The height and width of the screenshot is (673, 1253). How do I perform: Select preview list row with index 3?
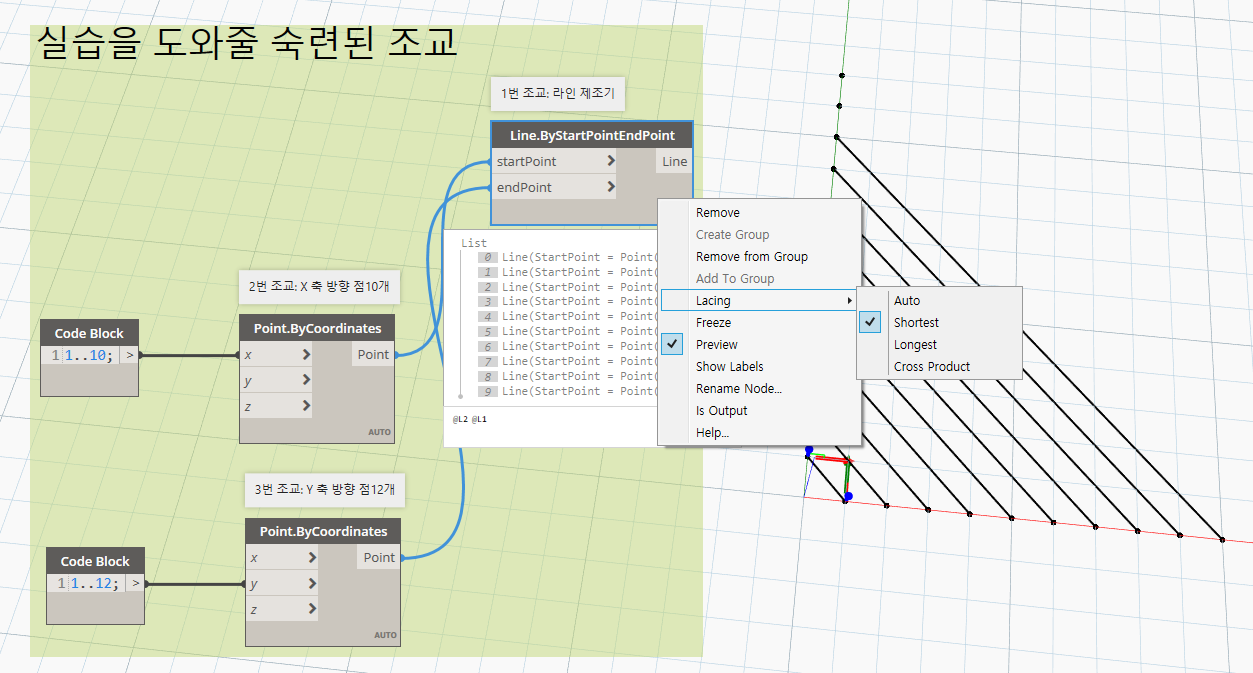[567, 301]
